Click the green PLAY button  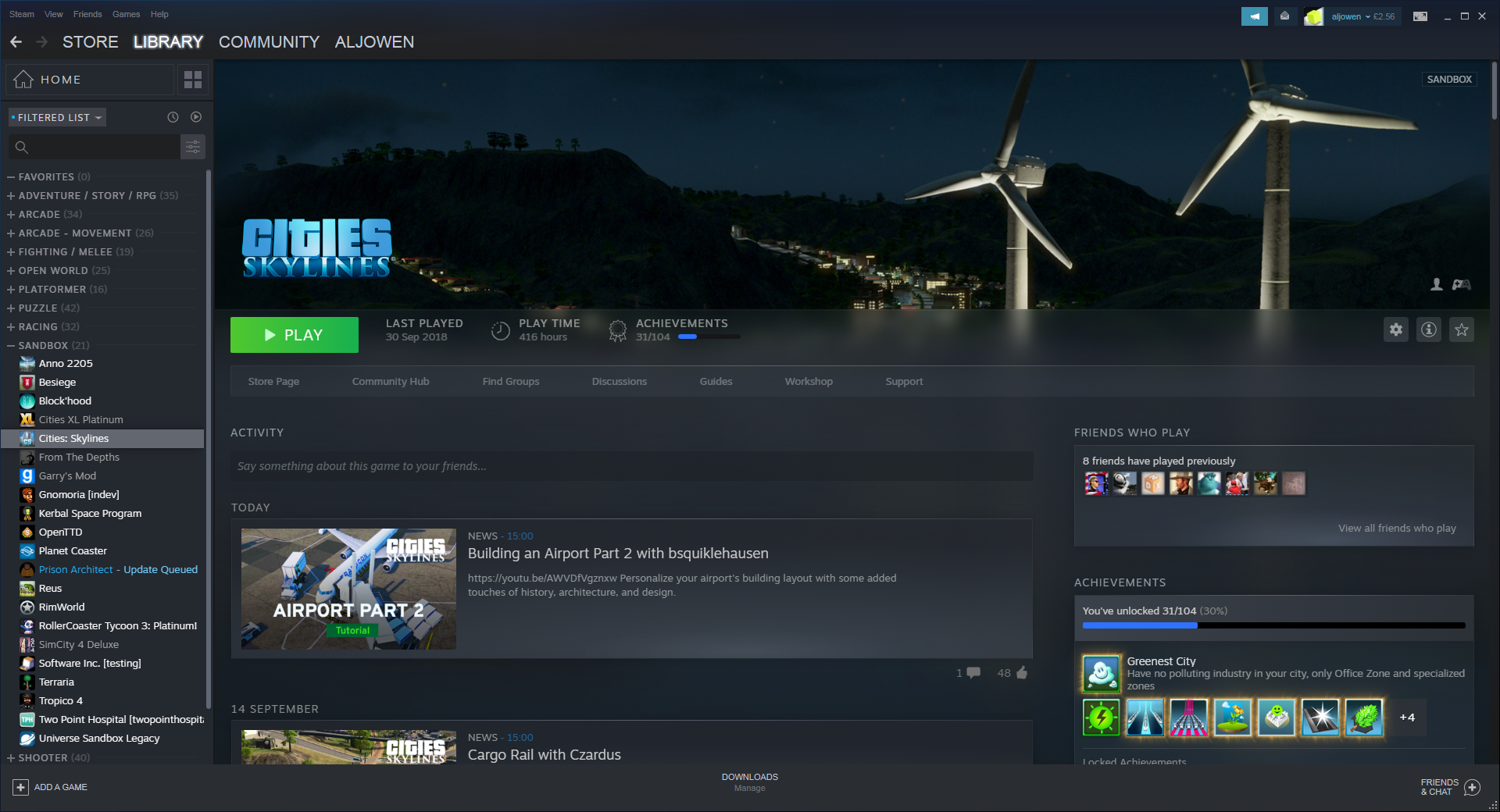click(295, 335)
